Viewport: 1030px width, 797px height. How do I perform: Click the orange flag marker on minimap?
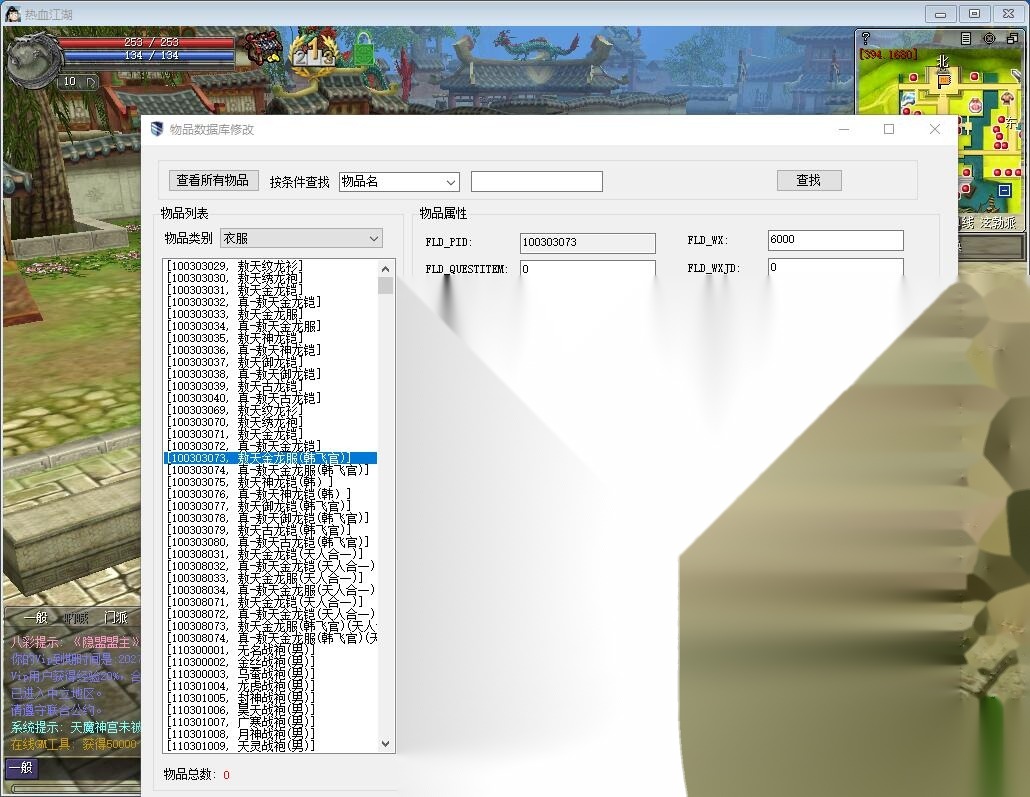click(x=944, y=81)
